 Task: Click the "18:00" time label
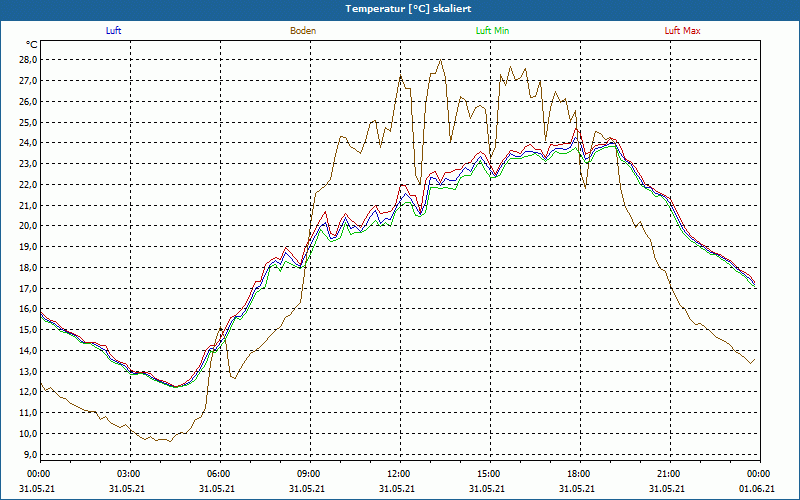[x=580, y=474]
